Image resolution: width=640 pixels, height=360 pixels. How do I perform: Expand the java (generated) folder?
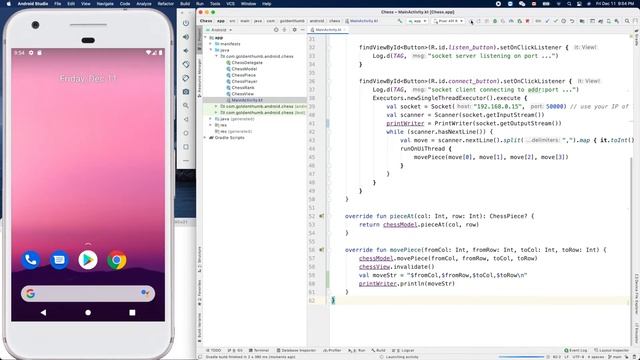[x=211, y=119]
